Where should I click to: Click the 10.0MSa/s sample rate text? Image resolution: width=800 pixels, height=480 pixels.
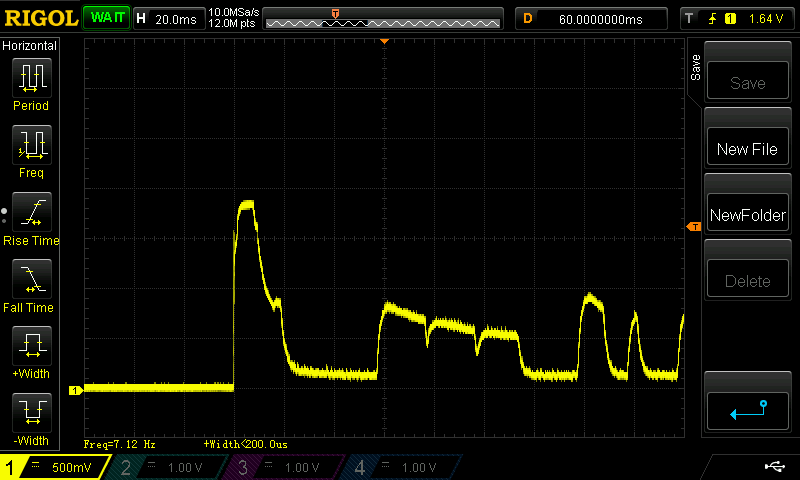coord(234,12)
